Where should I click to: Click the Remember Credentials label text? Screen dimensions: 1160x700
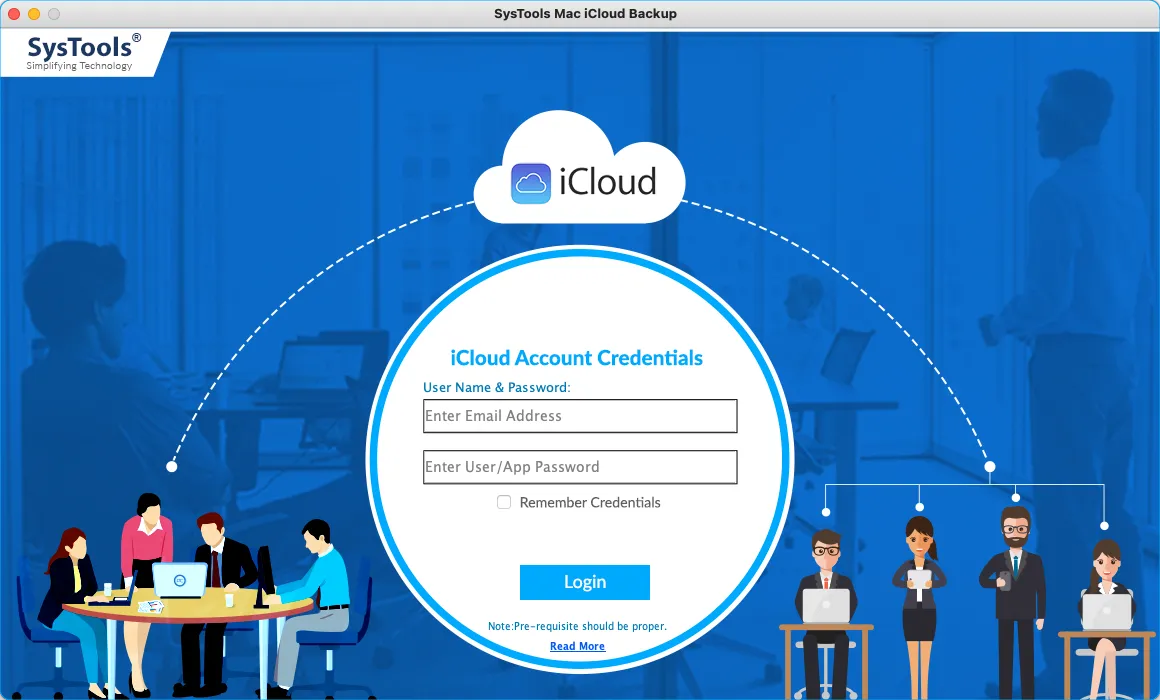click(x=590, y=503)
